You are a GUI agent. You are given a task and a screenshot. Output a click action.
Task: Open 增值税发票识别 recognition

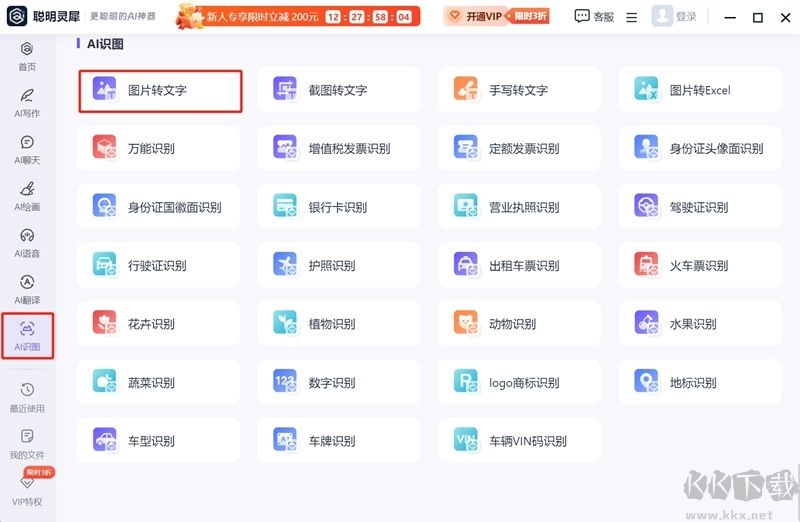point(339,148)
